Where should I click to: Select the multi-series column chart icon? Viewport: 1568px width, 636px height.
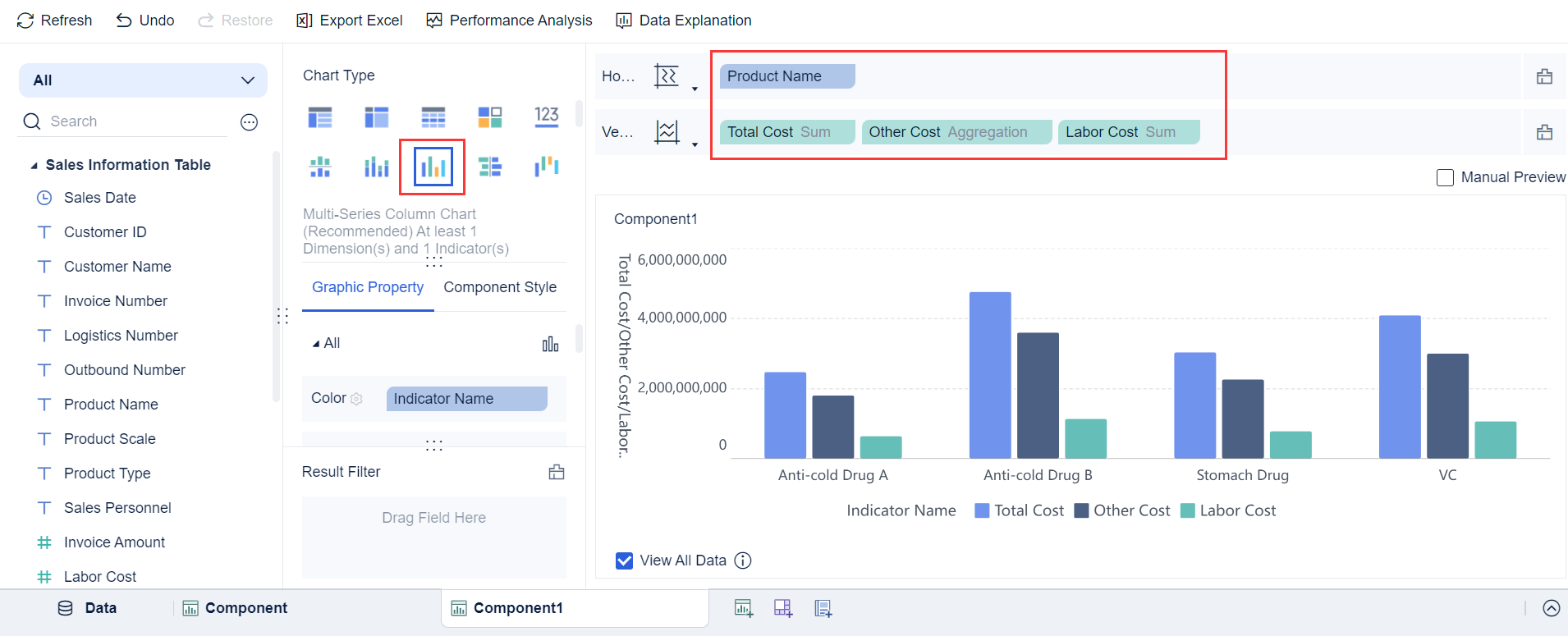click(433, 167)
